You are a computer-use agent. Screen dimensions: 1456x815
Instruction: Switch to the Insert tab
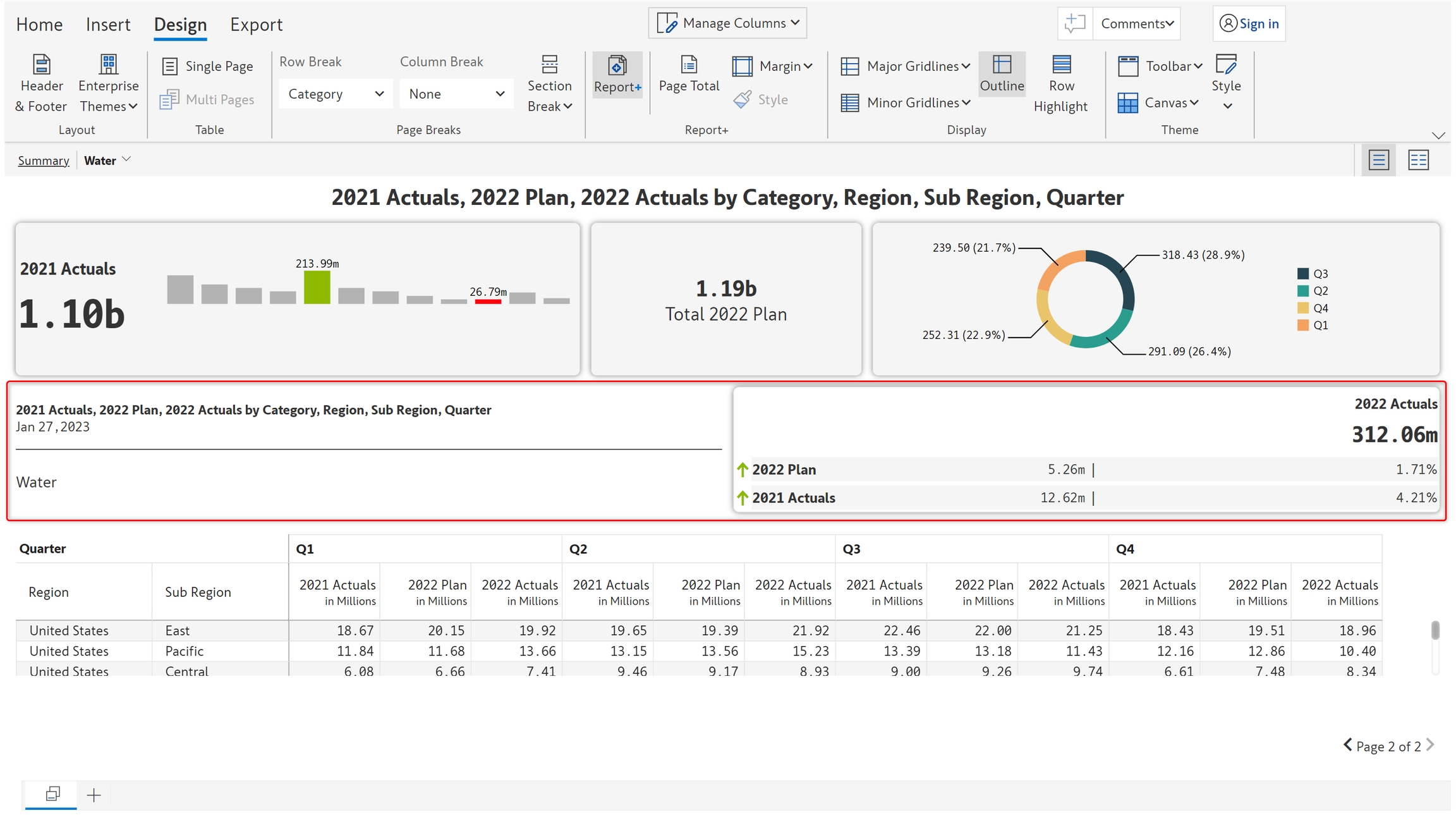(x=108, y=25)
